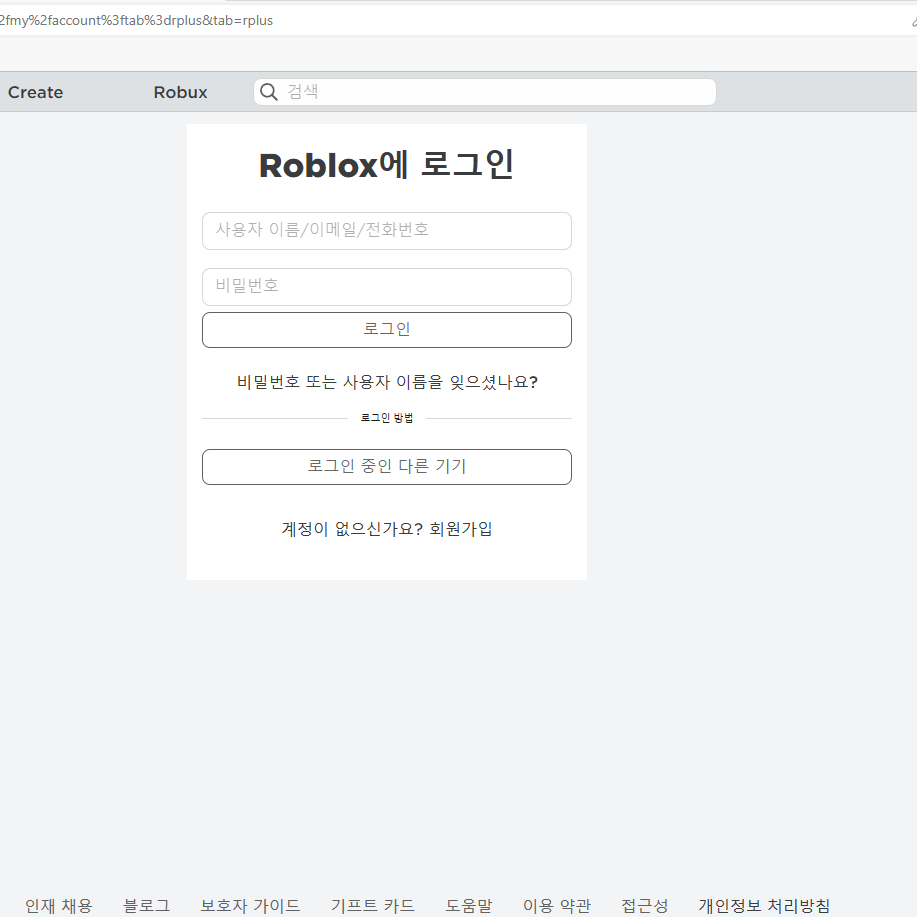Click the Roblox에 로그인 heading
Screen dimensions: 917x917
click(387, 165)
